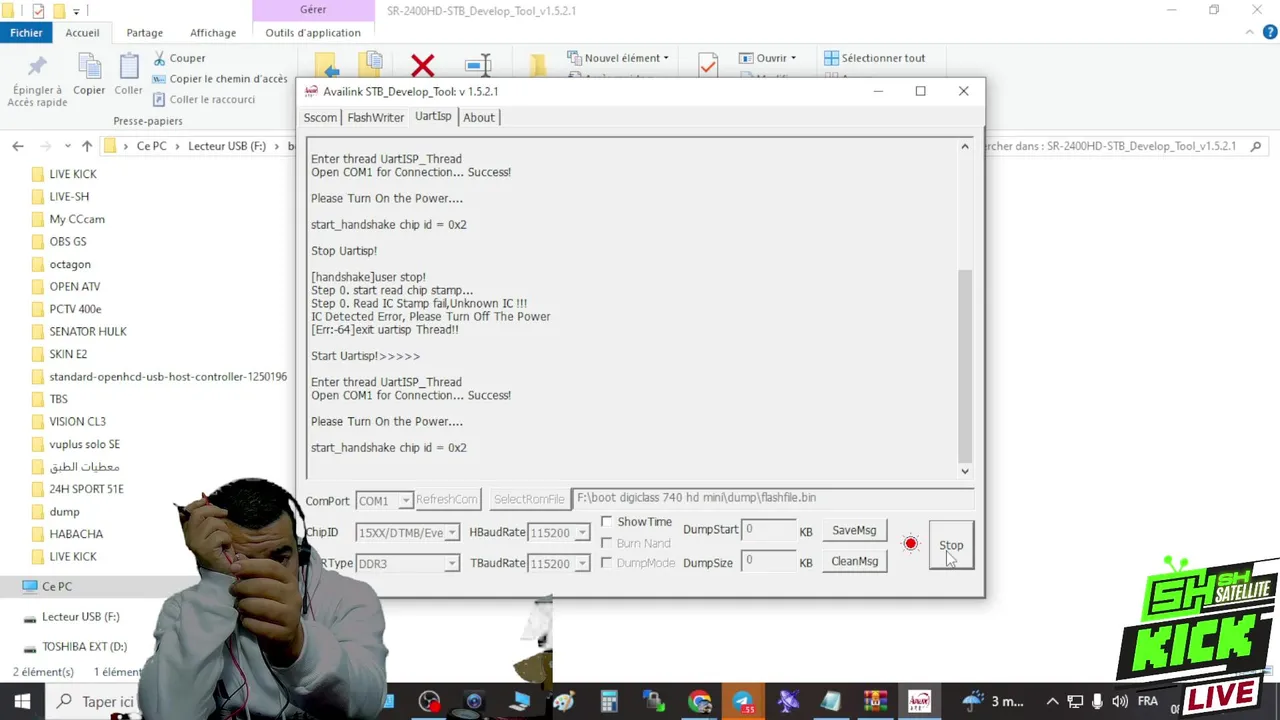Select OPEN ATV folder in Explorer tree
Image resolution: width=1280 pixels, height=720 pixels.
click(x=75, y=286)
